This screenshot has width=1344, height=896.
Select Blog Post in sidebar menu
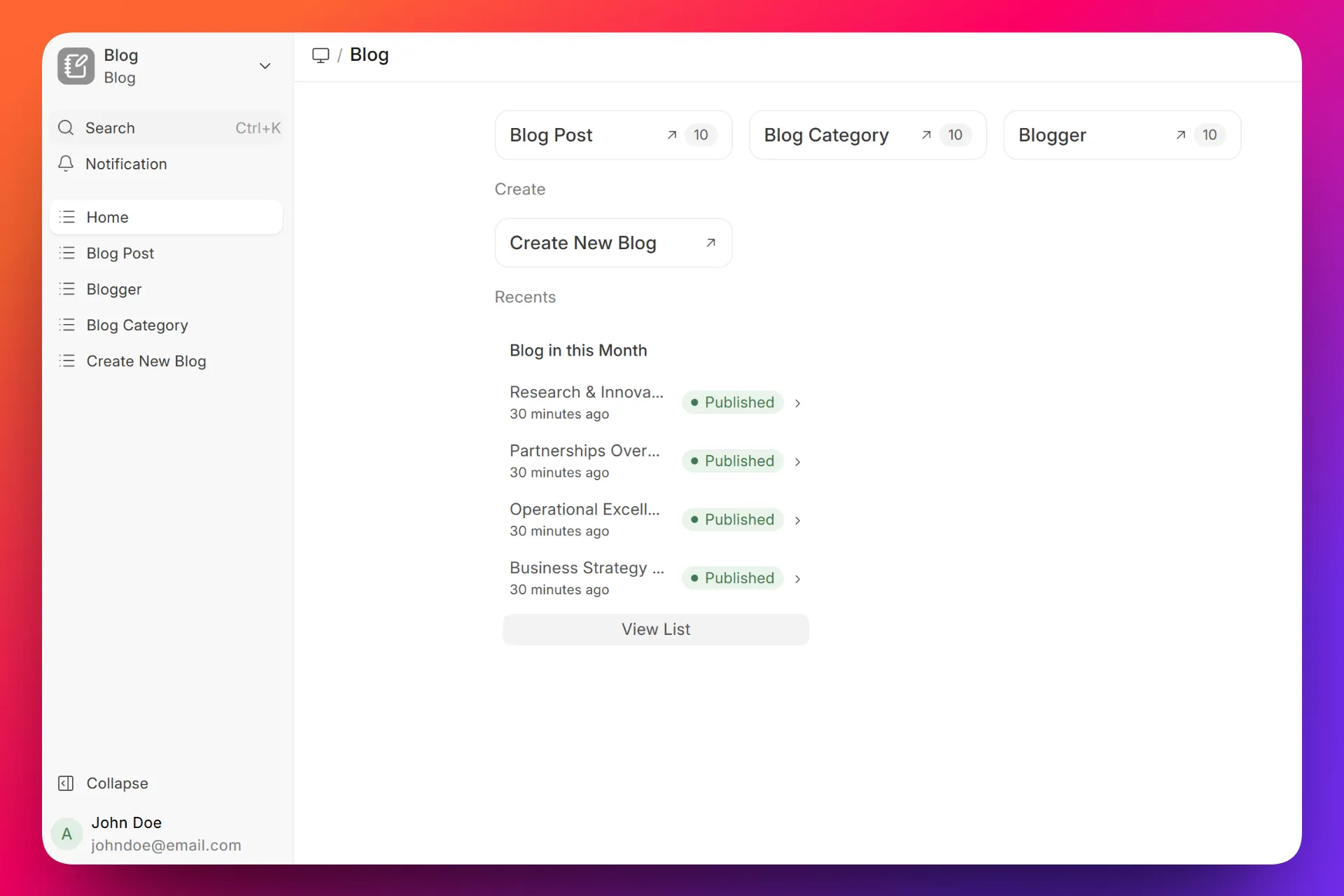coord(120,253)
